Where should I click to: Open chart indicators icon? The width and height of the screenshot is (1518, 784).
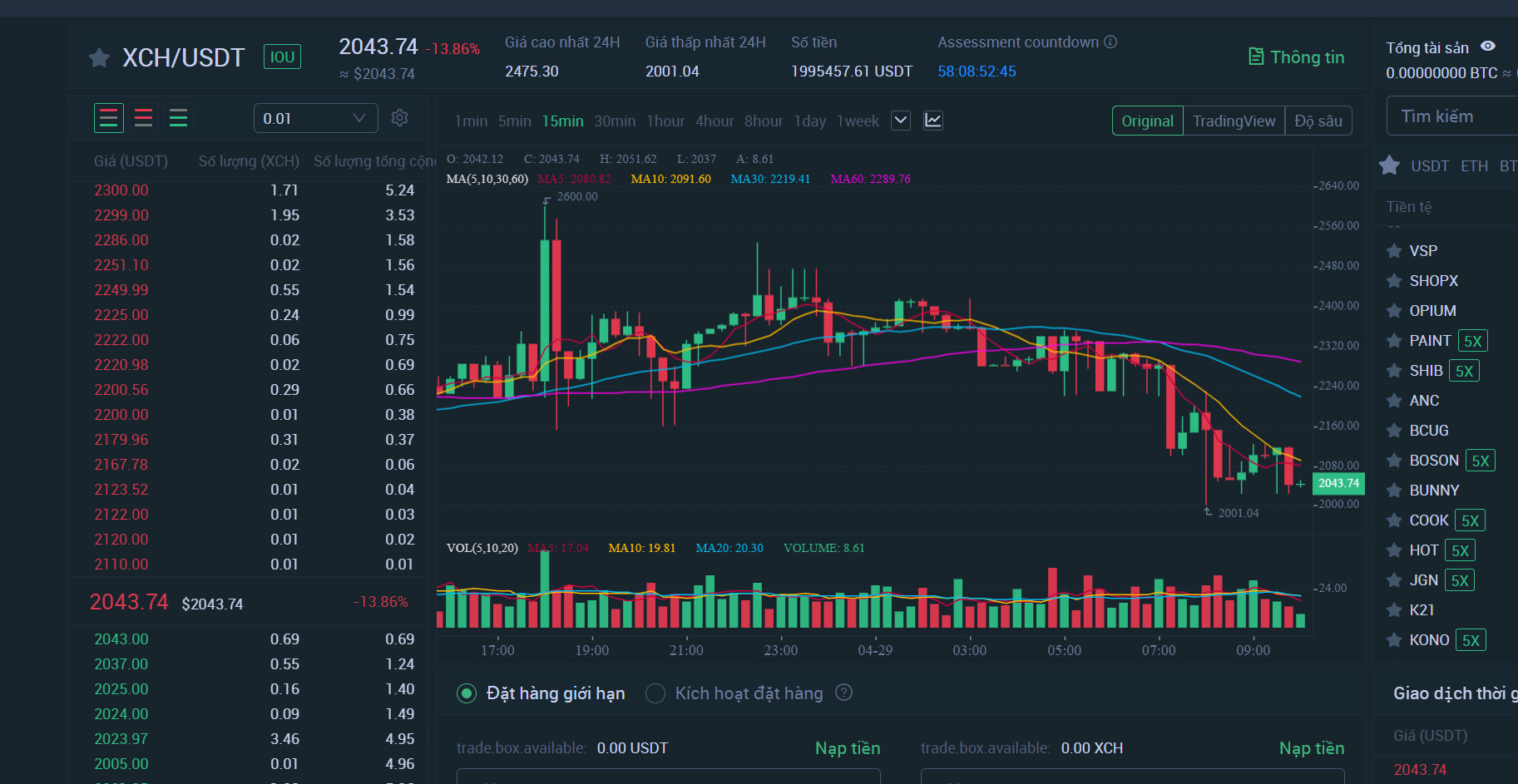[x=933, y=121]
